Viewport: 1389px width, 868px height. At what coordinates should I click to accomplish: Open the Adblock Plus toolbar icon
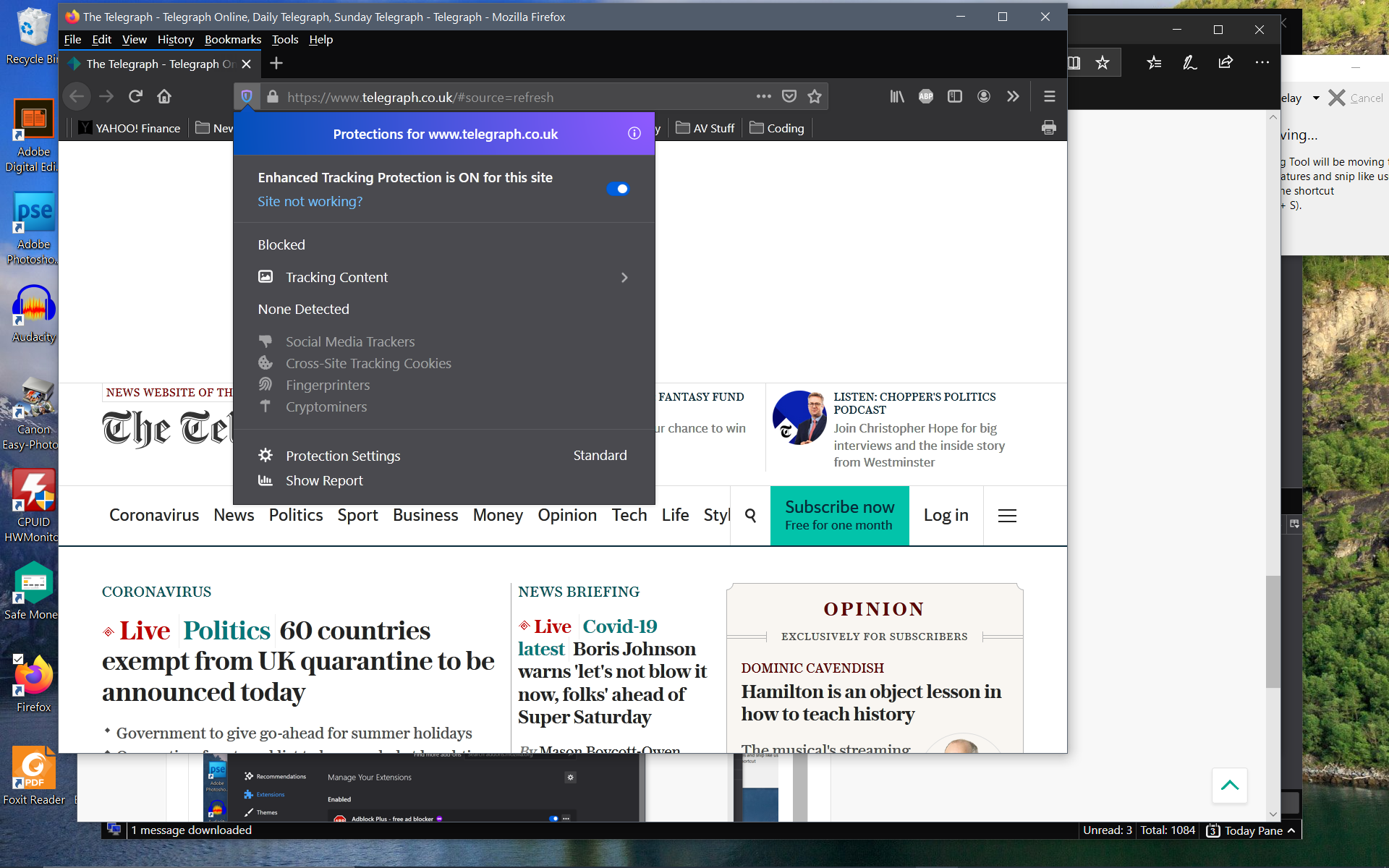(x=925, y=96)
